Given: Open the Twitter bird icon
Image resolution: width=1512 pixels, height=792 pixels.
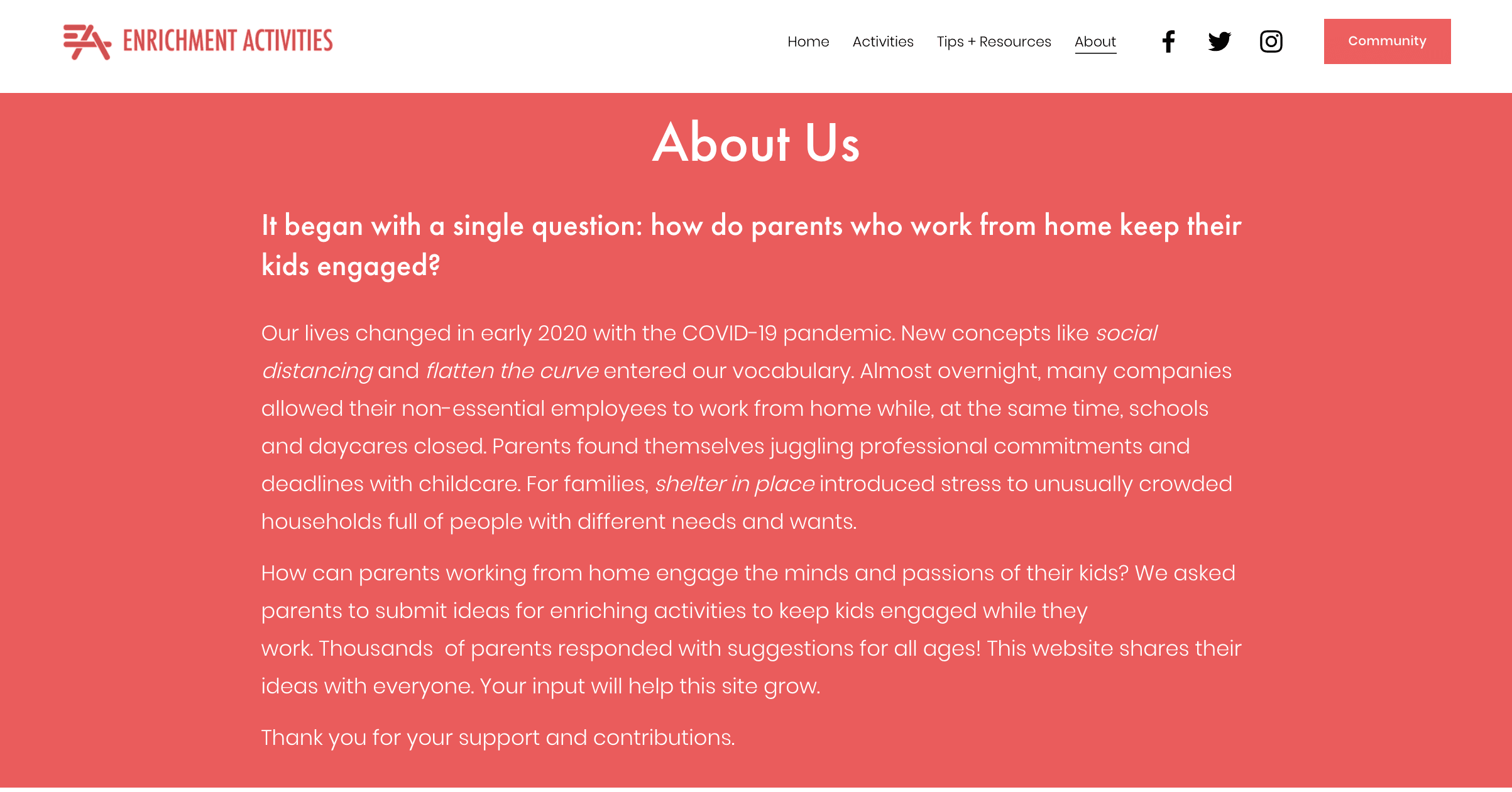Looking at the screenshot, I should (x=1219, y=41).
